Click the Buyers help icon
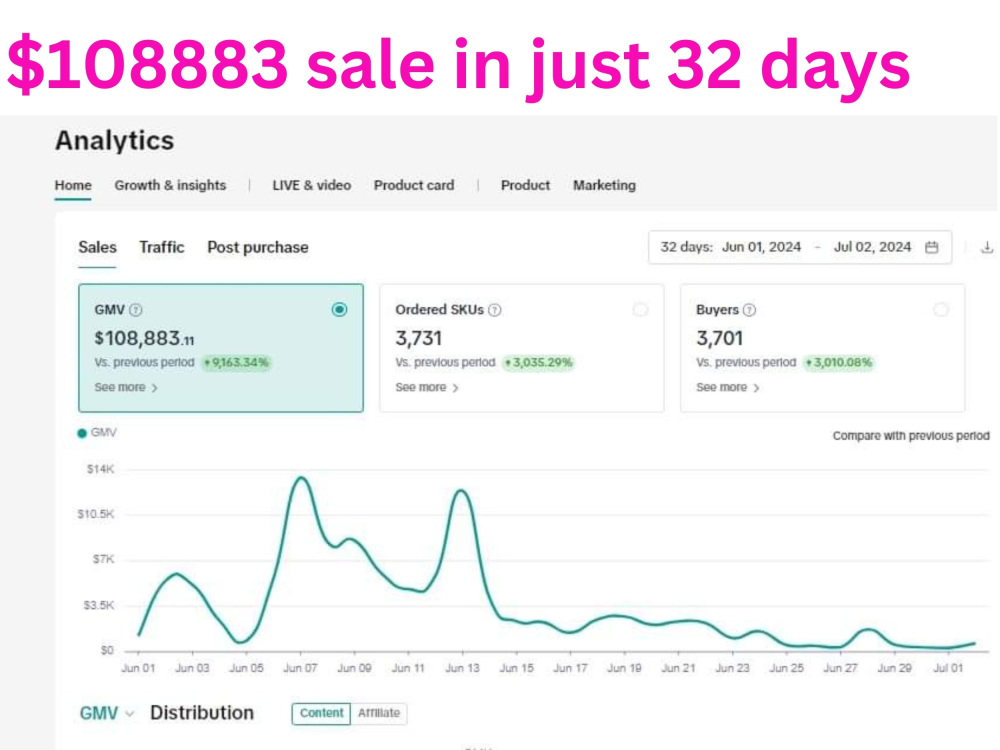 pyautogui.click(x=750, y=310)
